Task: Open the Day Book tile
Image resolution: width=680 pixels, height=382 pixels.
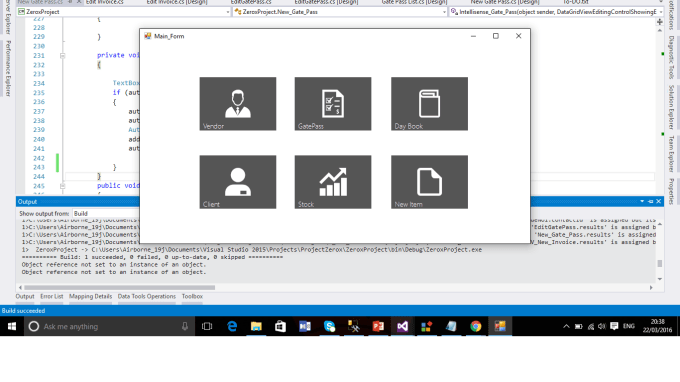Action: point(429,104)
